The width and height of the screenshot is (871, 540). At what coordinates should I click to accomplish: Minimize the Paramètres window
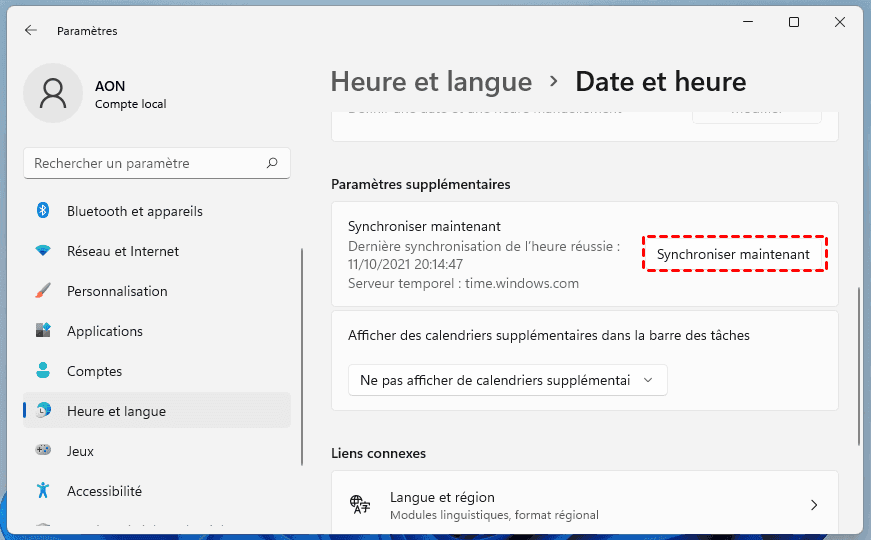point(748,22)
